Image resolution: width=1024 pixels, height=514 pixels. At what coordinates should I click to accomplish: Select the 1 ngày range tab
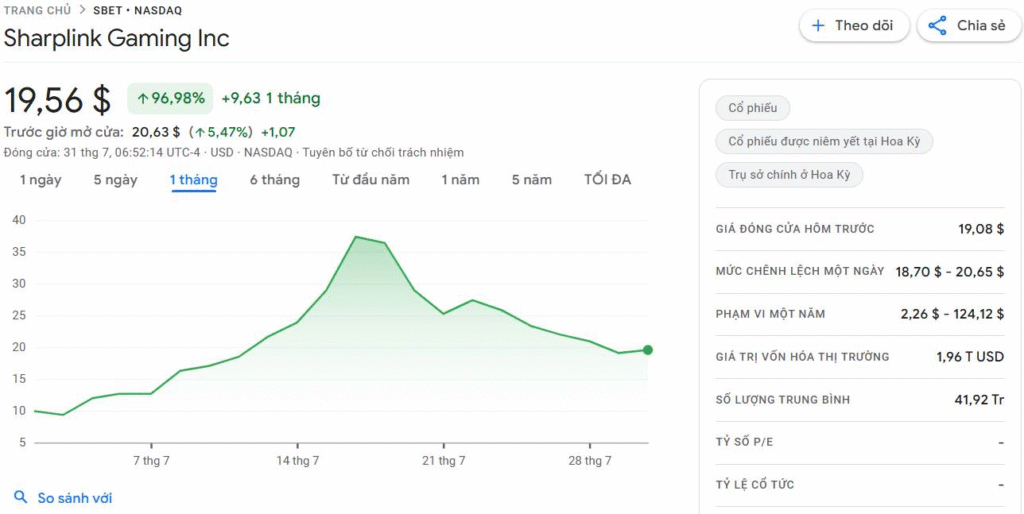click(40, 180)
